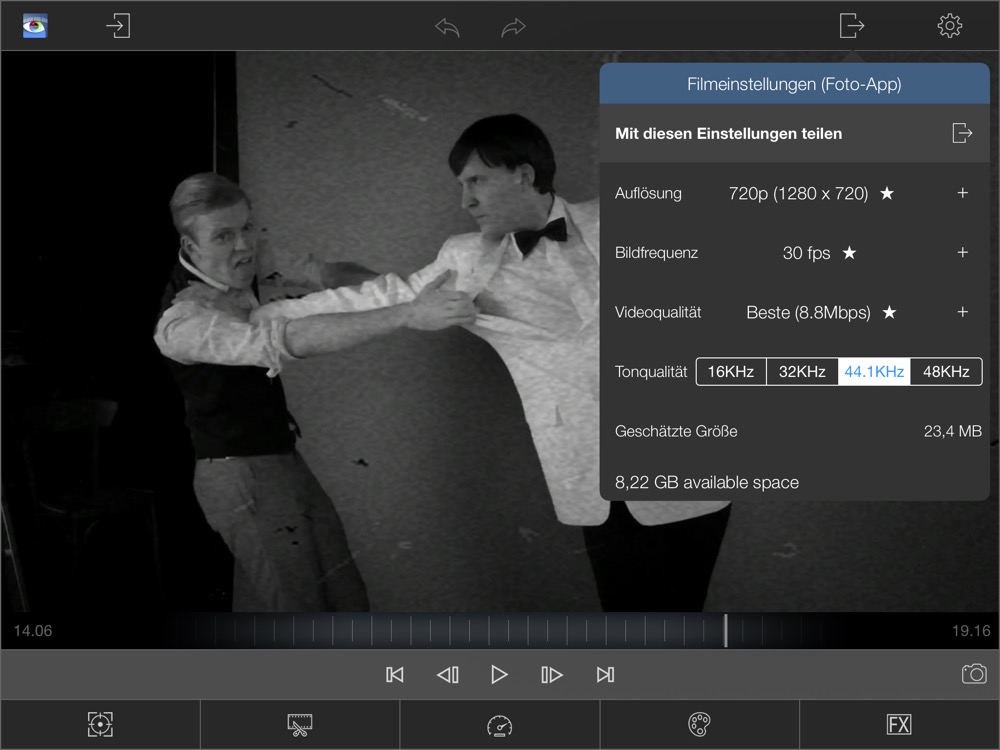Tap the app logo eye icon
The image size is (1000, 750).
click(x=36, y=25)
